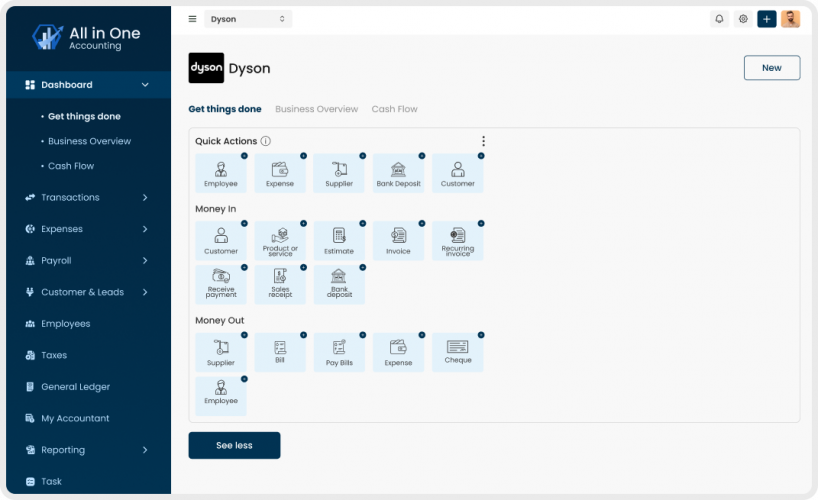Open the Bank Deposit quick action tile
The image size is (818, 500).
coord(399,173)
